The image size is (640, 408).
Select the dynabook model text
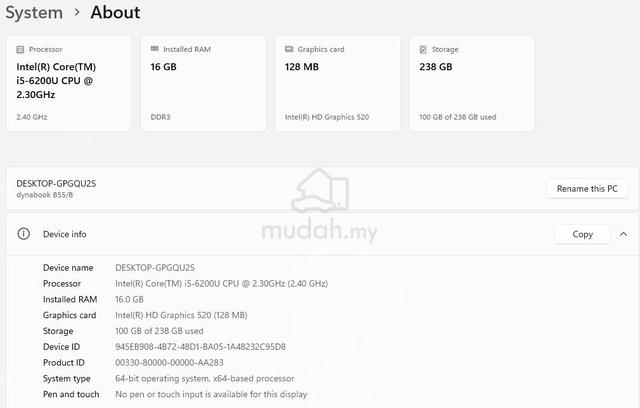pyautogui.click(x=44, y=195)
